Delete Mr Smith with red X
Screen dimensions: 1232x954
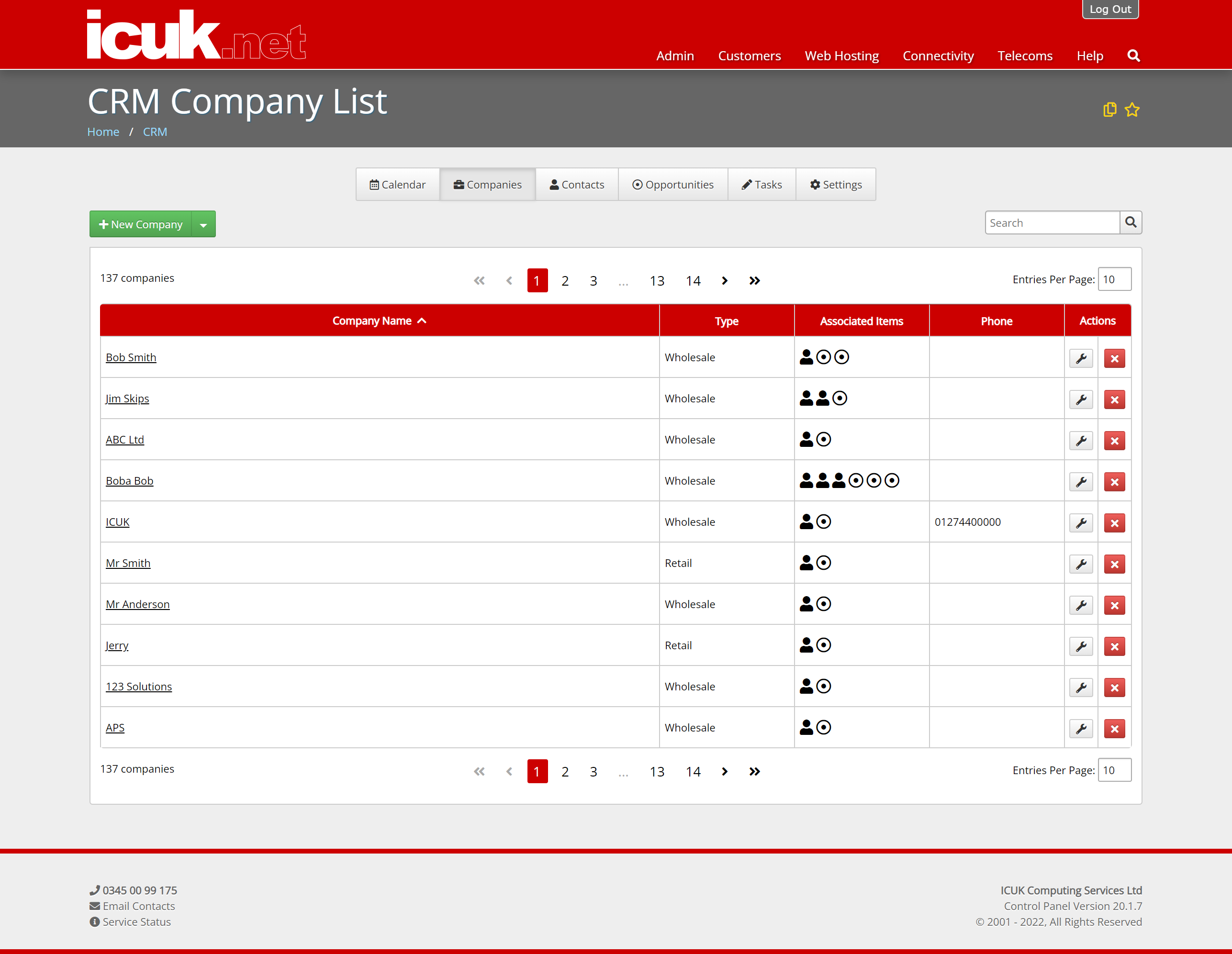1114,565
